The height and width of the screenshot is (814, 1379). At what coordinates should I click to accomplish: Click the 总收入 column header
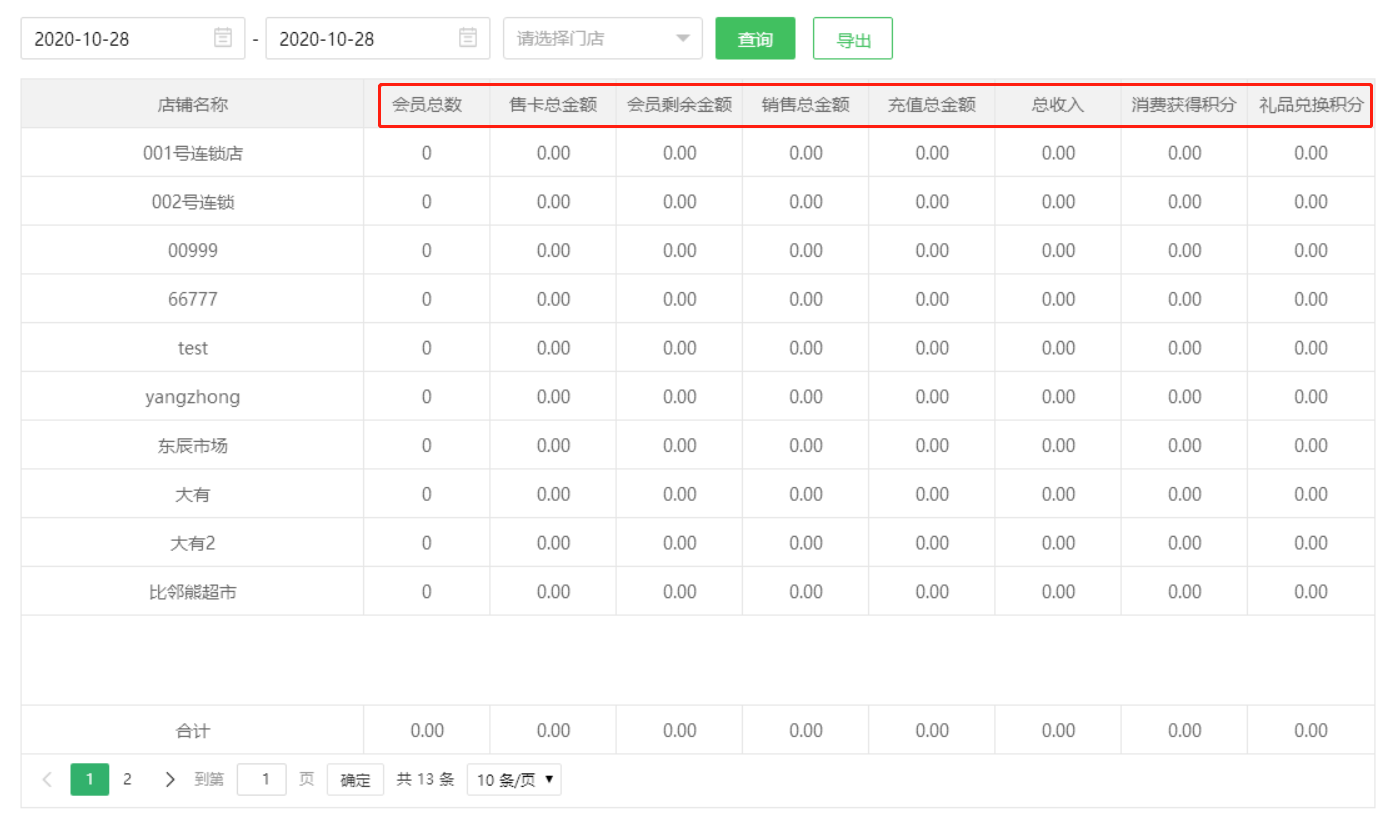(x=1058, y=104)
